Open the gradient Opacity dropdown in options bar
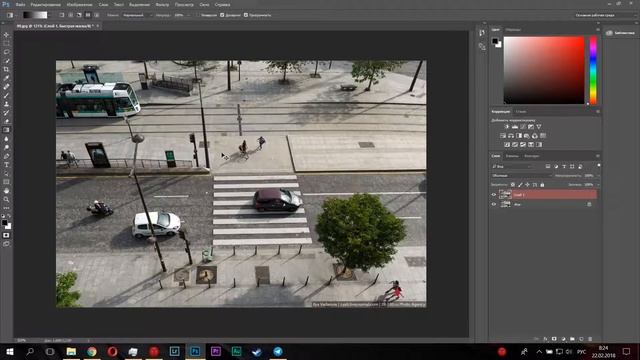The image size is (640, 360). click(189, 15)
